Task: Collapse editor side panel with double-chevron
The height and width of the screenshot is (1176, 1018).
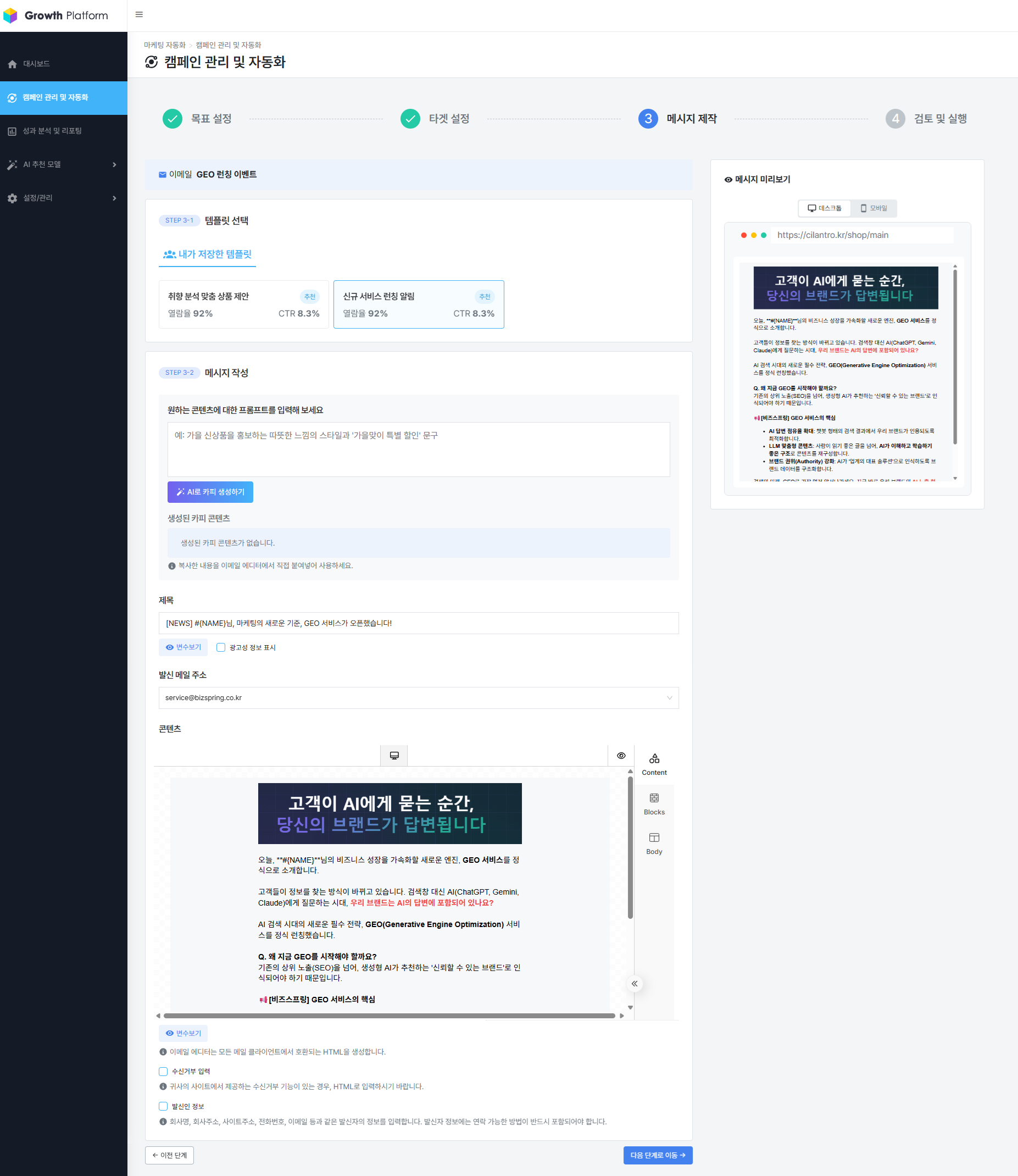Action: [x=635, y=984]
